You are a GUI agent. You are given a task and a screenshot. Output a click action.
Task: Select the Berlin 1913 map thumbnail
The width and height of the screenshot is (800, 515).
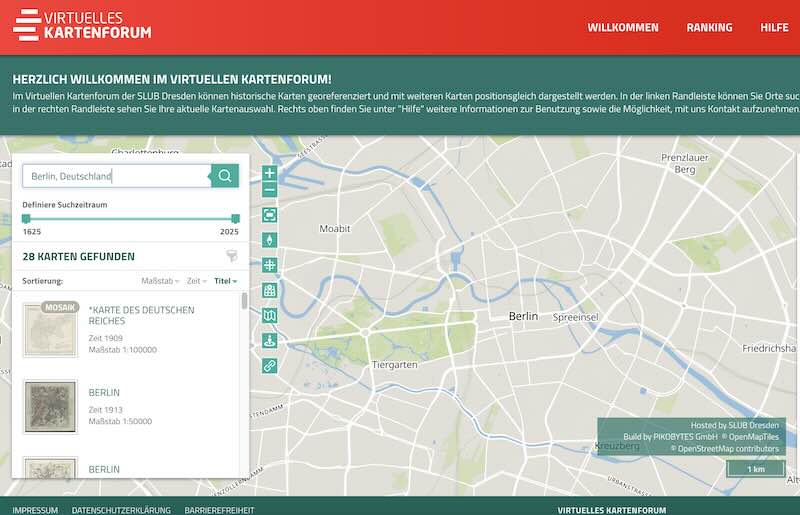click(51, 407)
